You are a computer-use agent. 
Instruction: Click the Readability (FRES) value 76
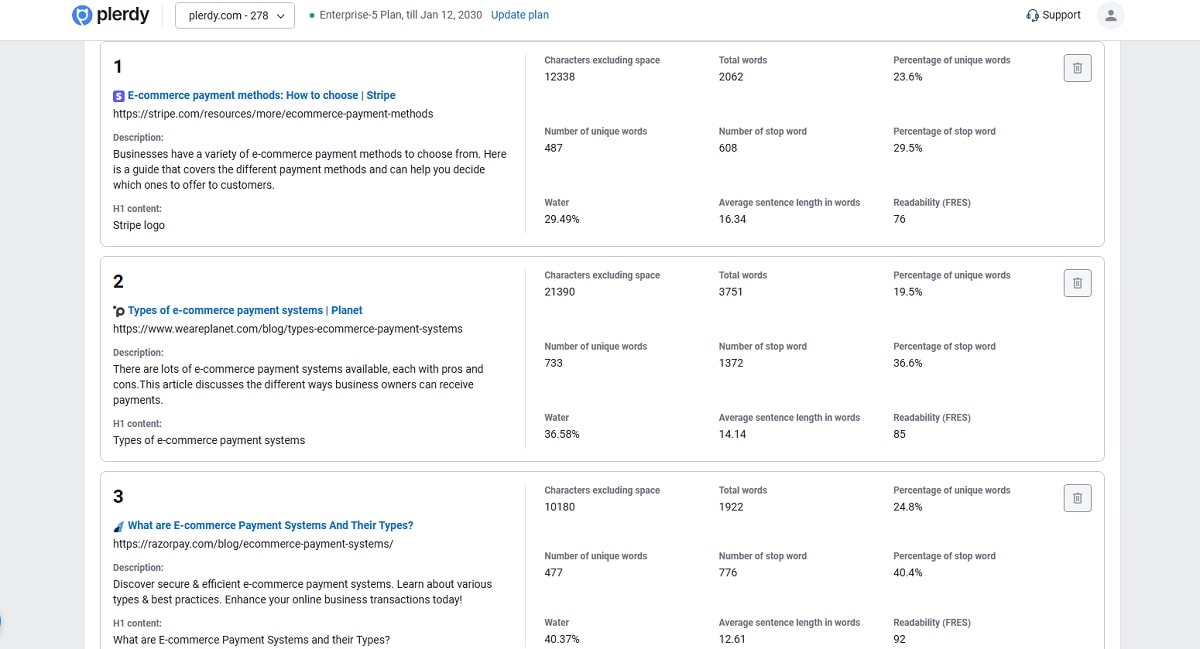(899, 219)
